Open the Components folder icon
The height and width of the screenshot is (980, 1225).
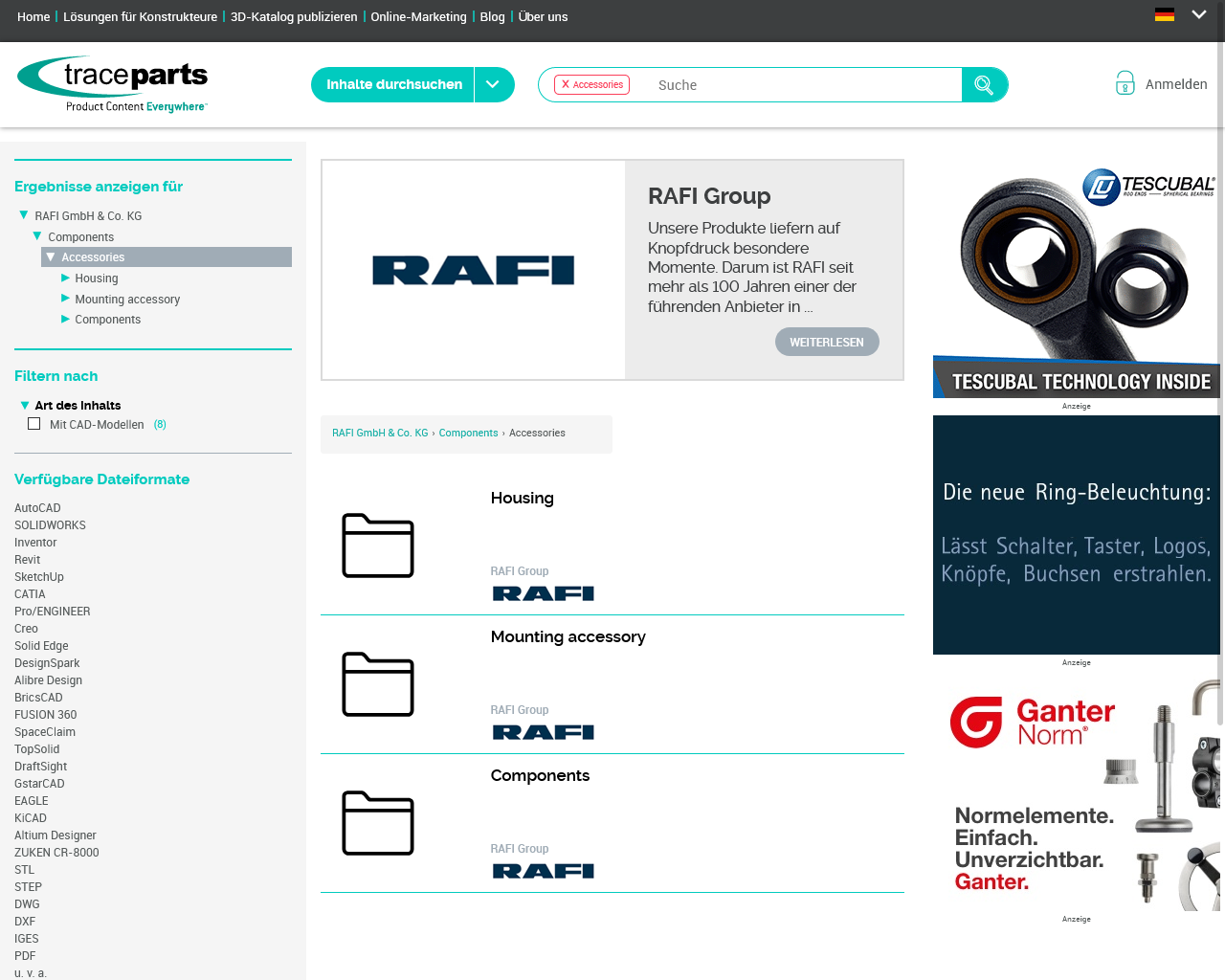point(378,823)
